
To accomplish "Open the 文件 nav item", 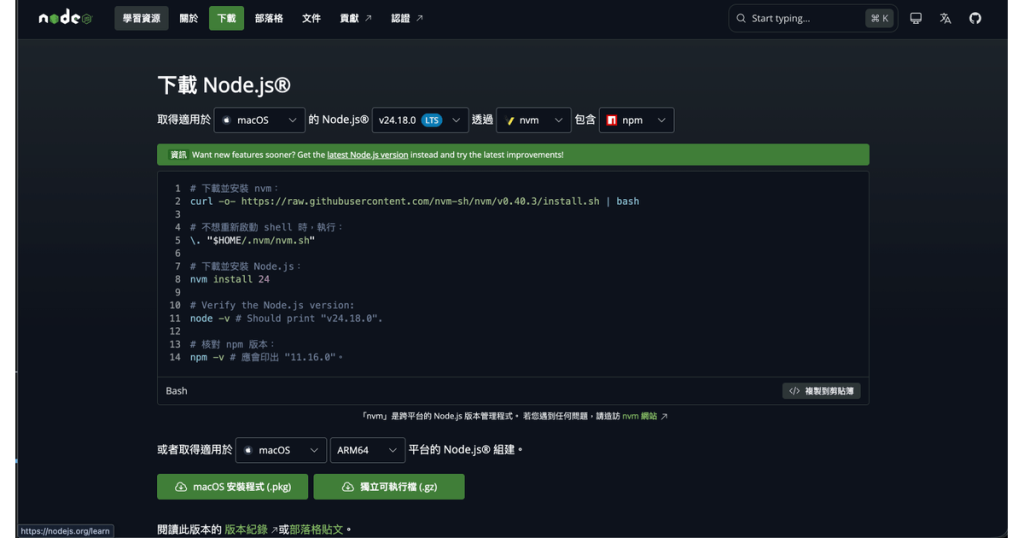I will click(312, 18).
